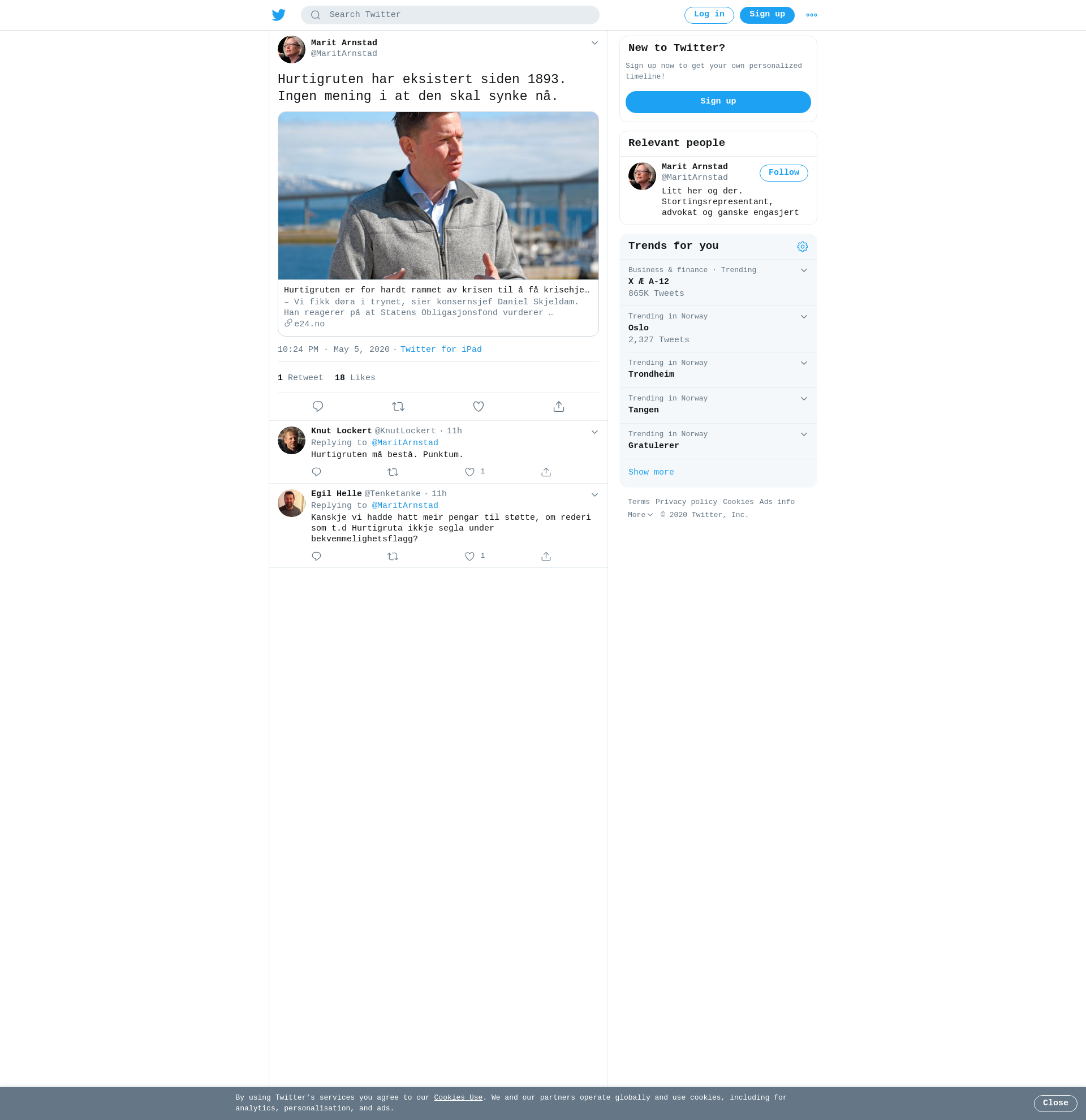Retweet Marit Arnstad's main tweet
The width and height of the screenshot is (1086, 1120).
[x=398, y=407]
